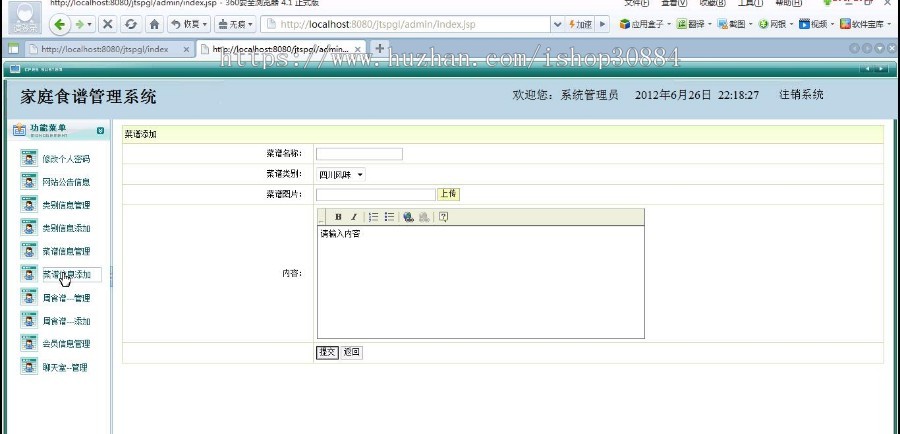Open 菜谱信息管理 menu item
Screen dimensions: 900x434
[x=66, y=251]
